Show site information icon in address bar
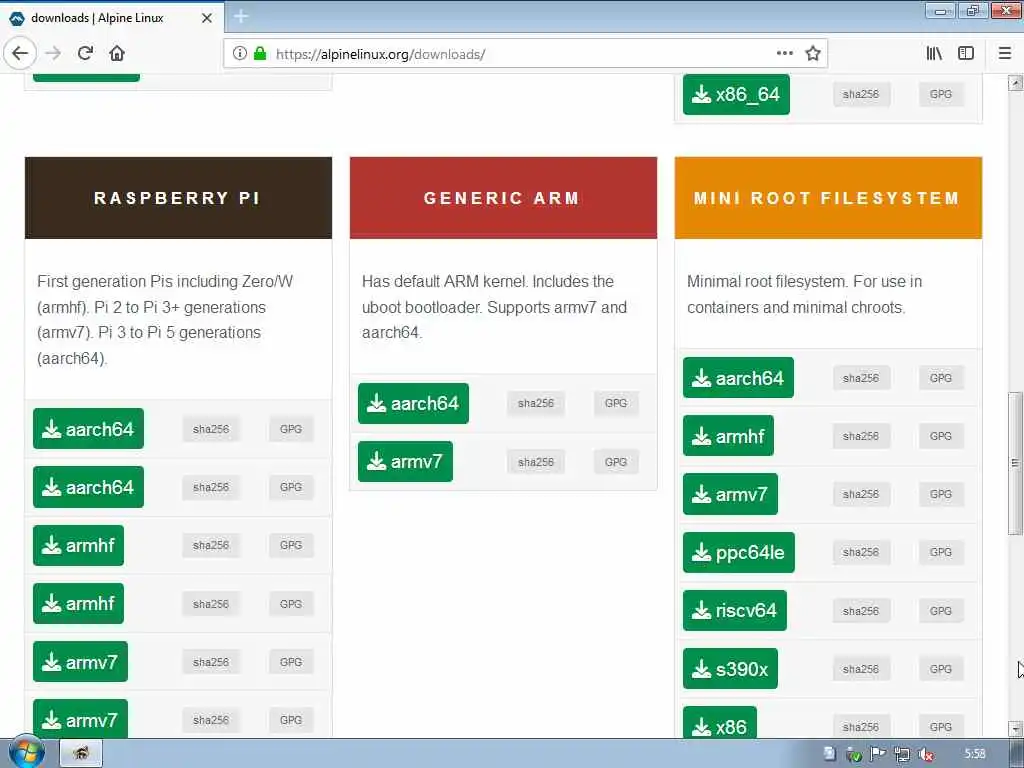Image resolution: width=1024 pixels, height=768 pixels. tap(240, 54)
